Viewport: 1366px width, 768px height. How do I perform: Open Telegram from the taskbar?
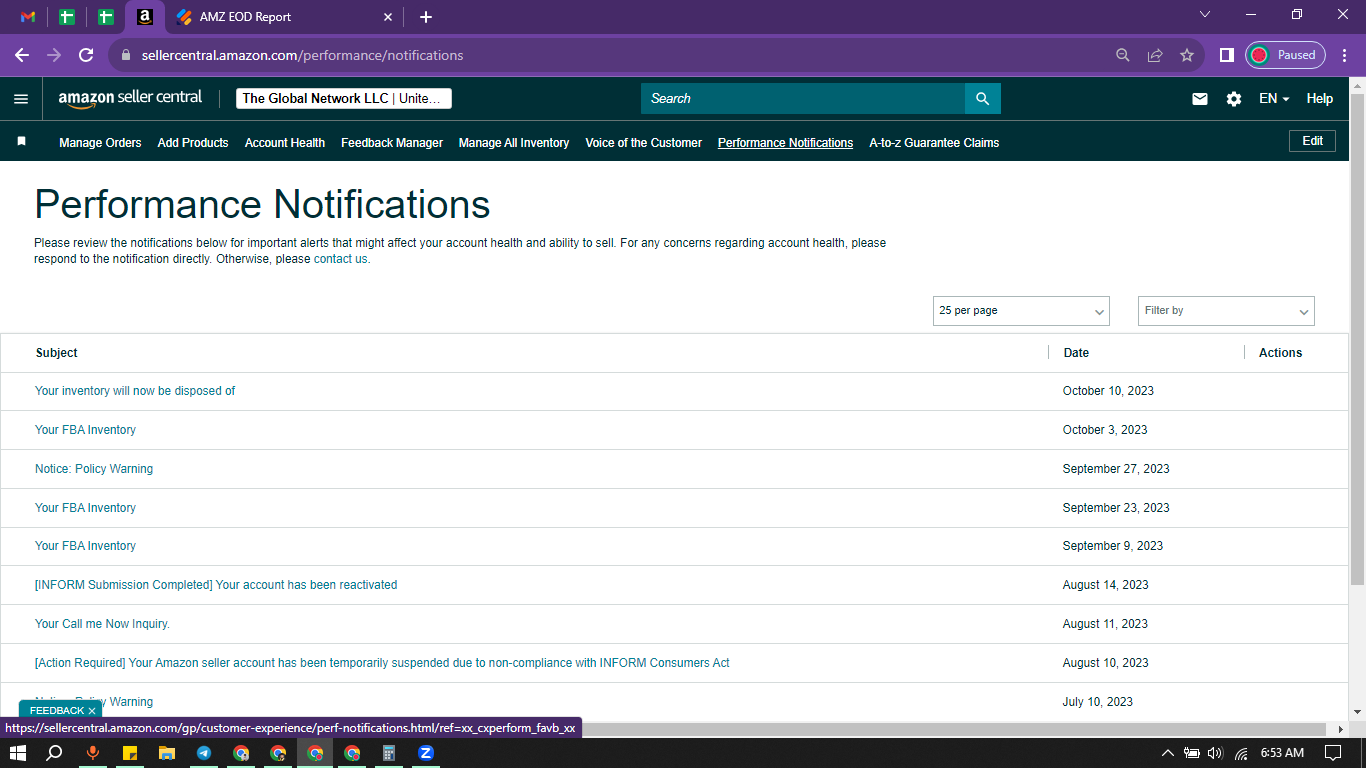point(204,753)
